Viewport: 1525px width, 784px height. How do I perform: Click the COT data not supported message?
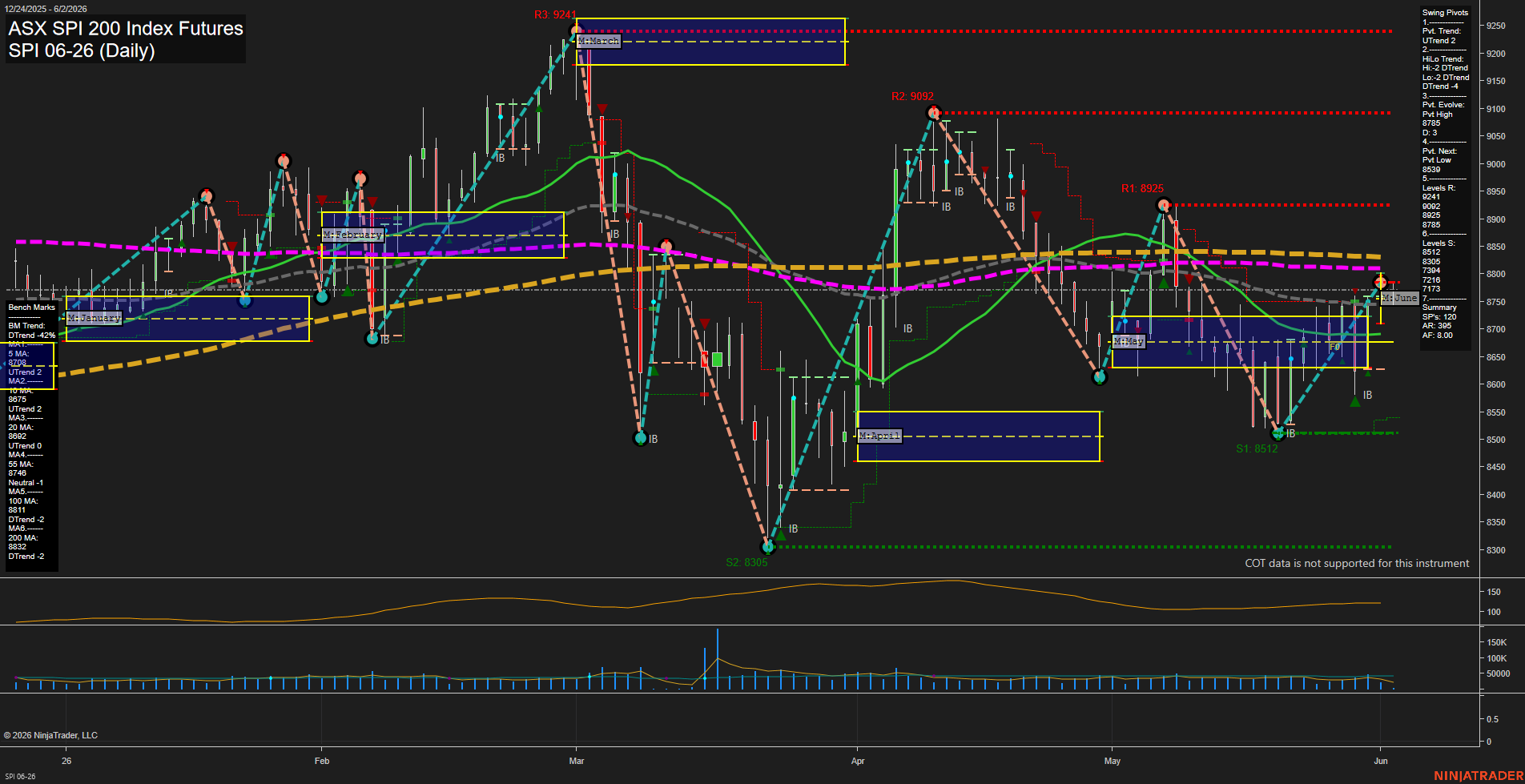click(x=1357, y=563)
